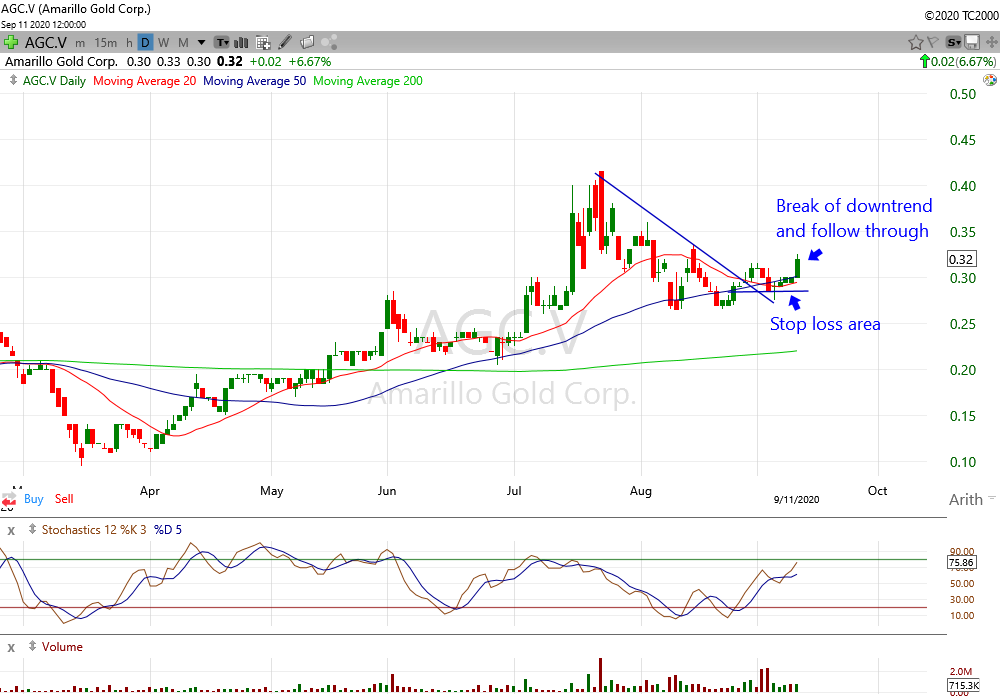Click the 9/11/2020 date marker on axis
Screen dimensions: 1000x700
point(797,500)
